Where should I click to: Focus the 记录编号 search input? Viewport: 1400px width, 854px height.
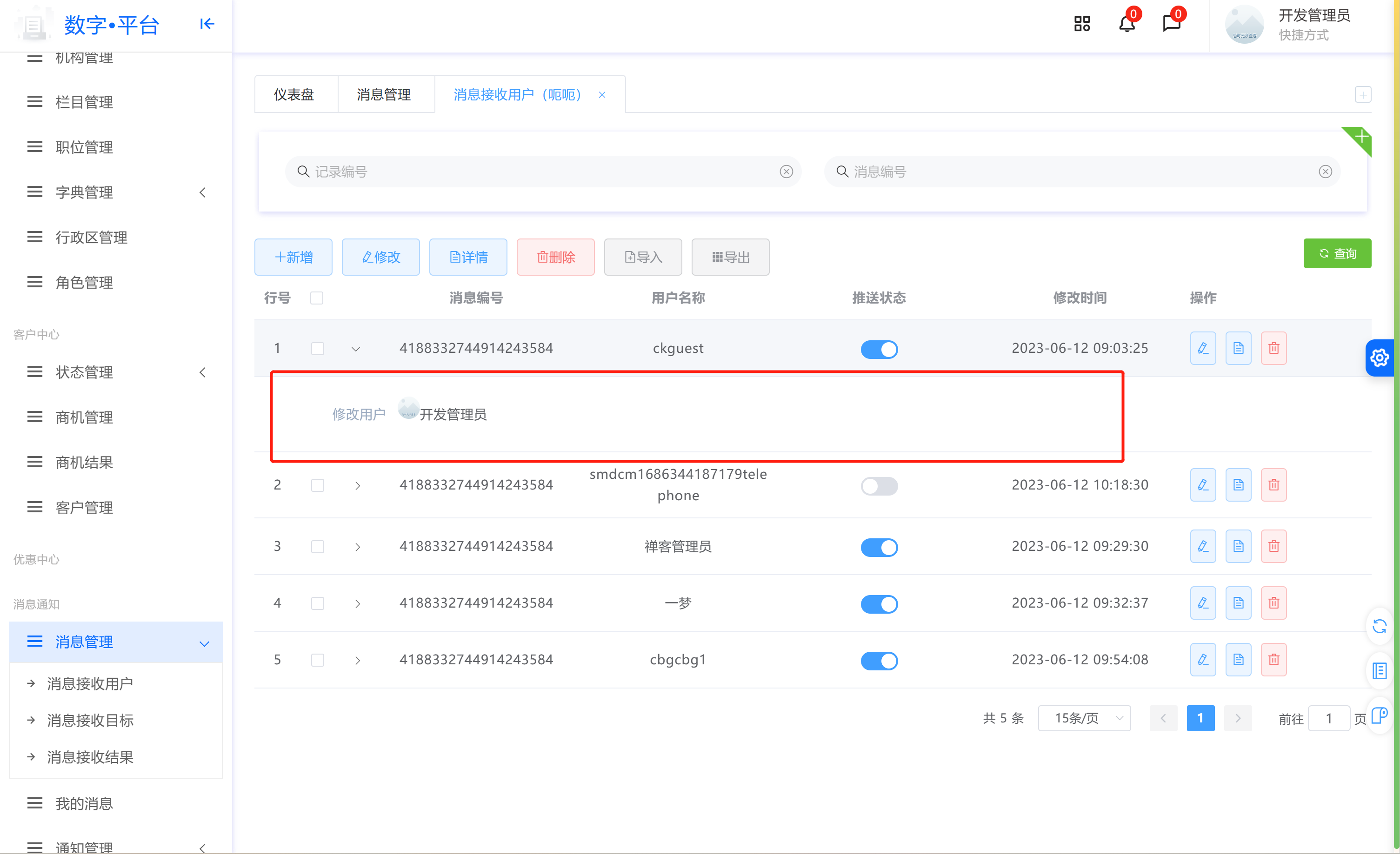point(543,172)
